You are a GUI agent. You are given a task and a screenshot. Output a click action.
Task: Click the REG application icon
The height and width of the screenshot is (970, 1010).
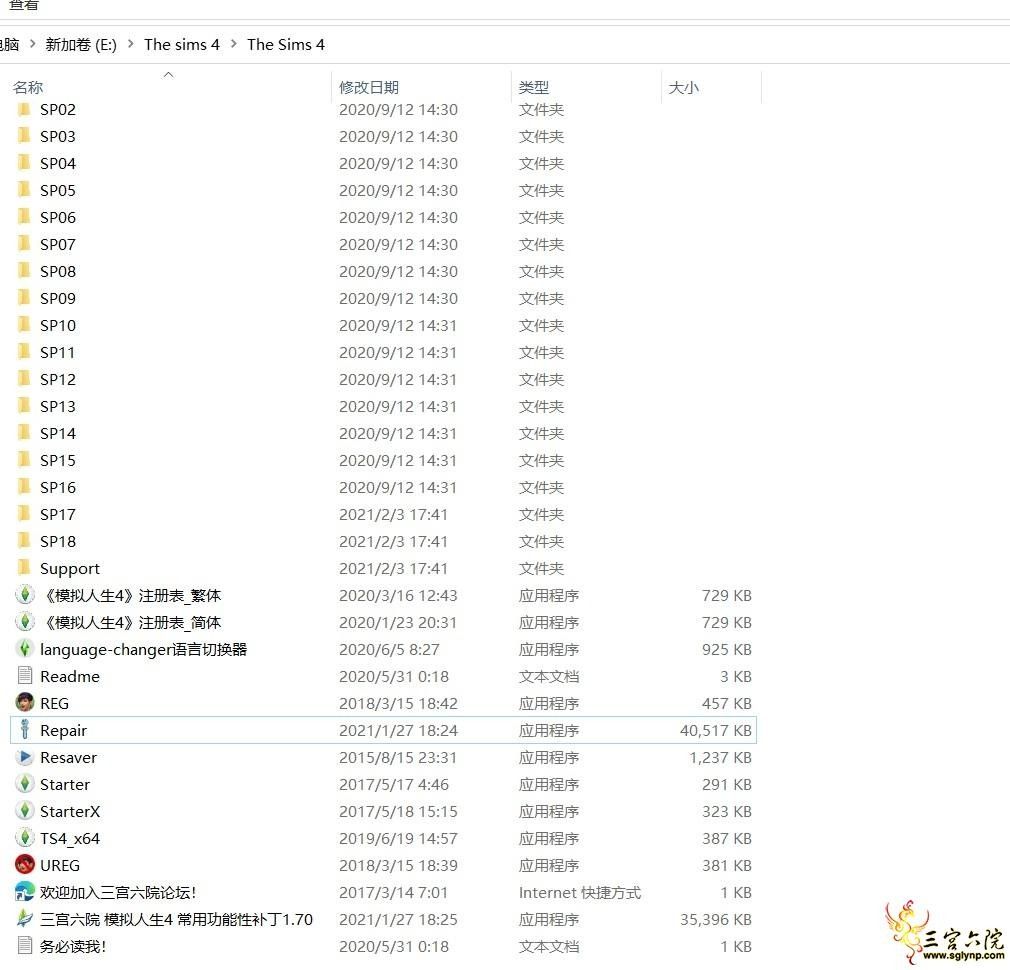[x=24, y=703]
